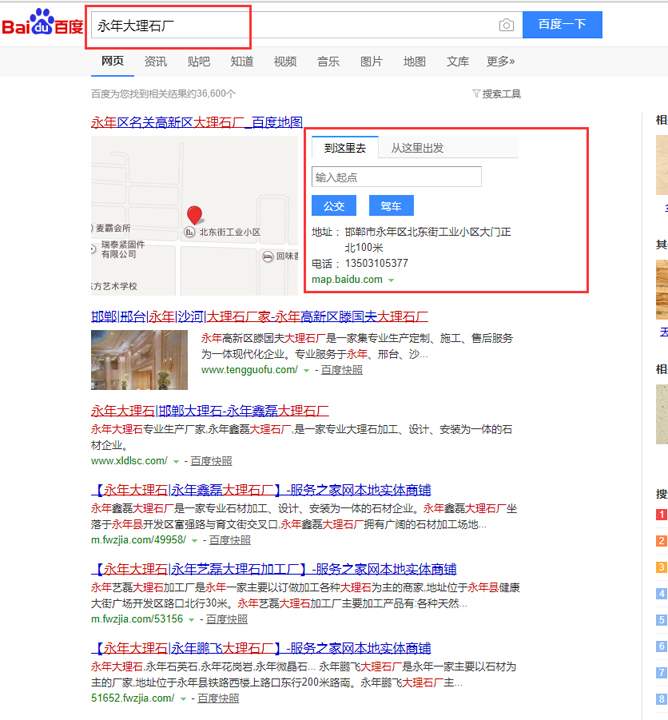The image size is (668, 720).
Task: Click the Baidu logo
Action: (x=42, y=23)
